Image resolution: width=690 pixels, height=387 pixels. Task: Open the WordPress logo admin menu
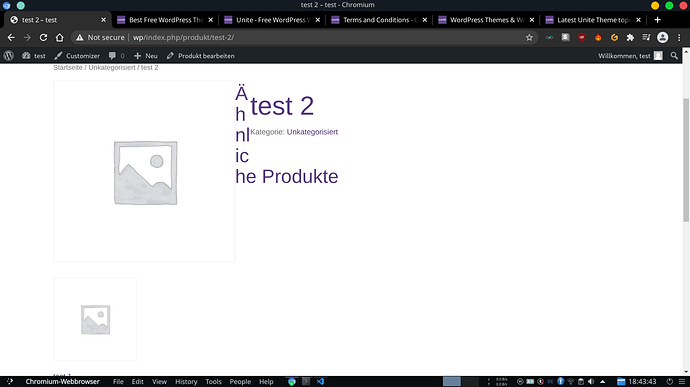point(9,56)
